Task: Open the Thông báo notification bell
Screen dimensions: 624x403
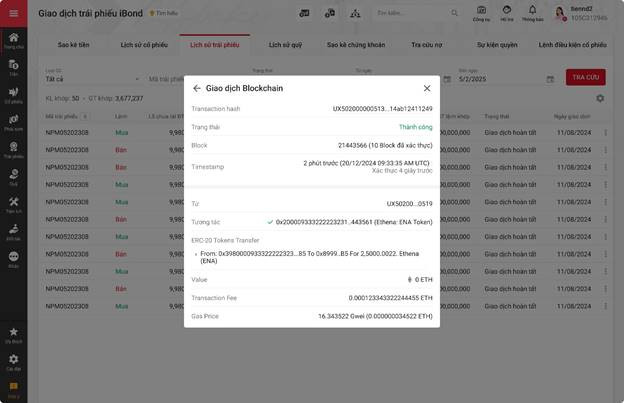Action: 532,13
